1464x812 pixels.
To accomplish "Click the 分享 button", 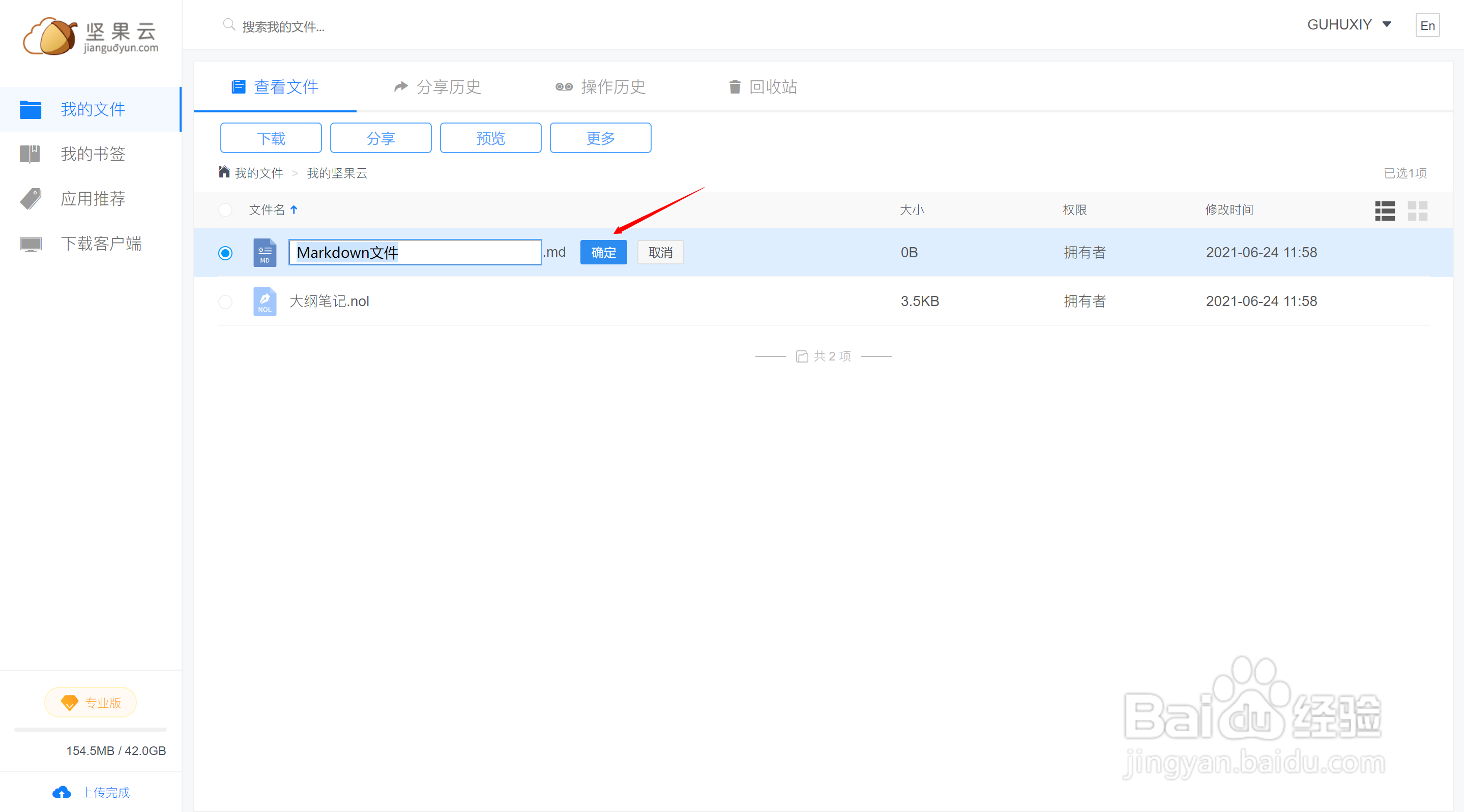I will click(x=381, y=138).
